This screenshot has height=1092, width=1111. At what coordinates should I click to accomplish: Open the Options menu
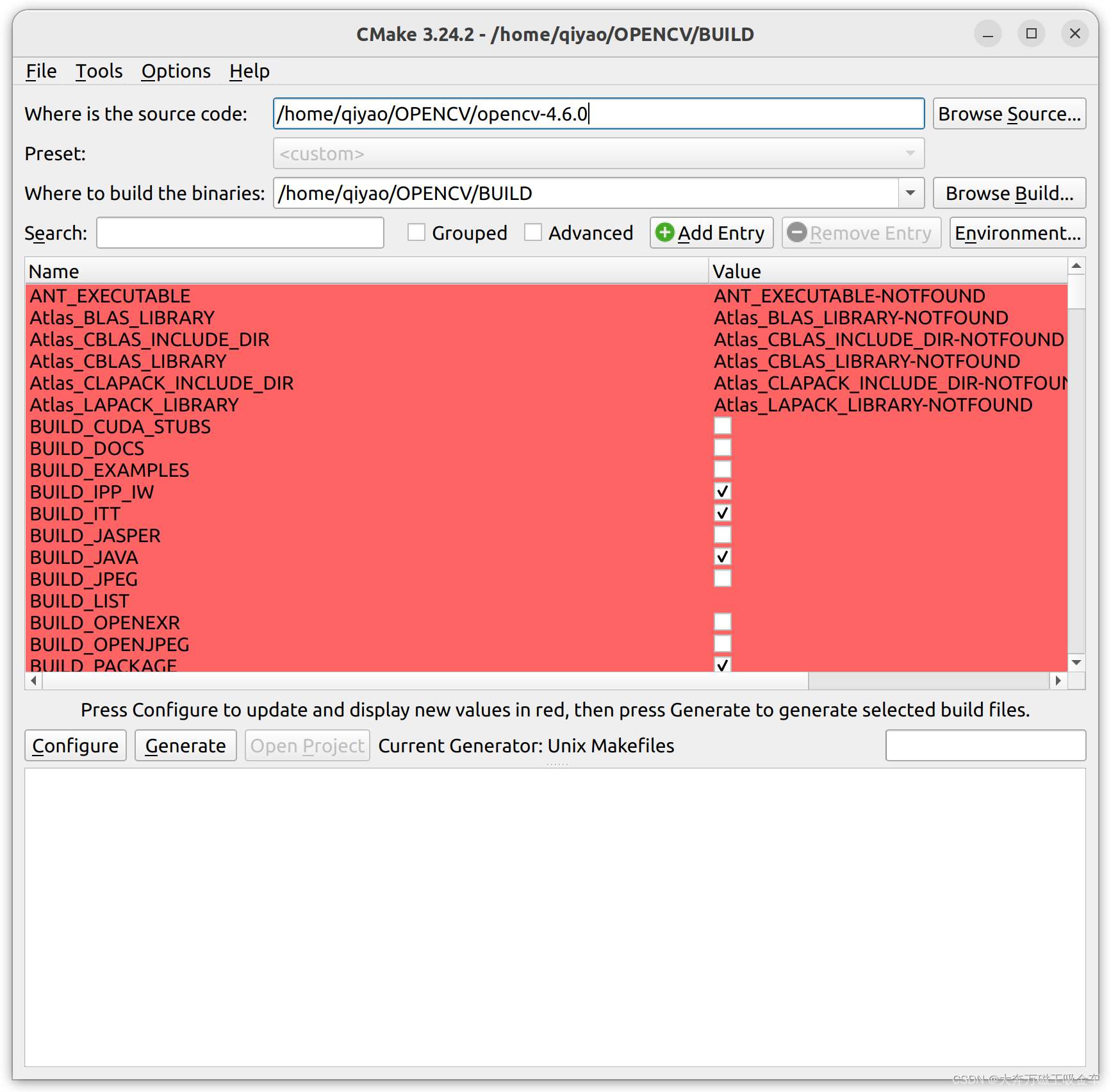[x=176, y=71]
